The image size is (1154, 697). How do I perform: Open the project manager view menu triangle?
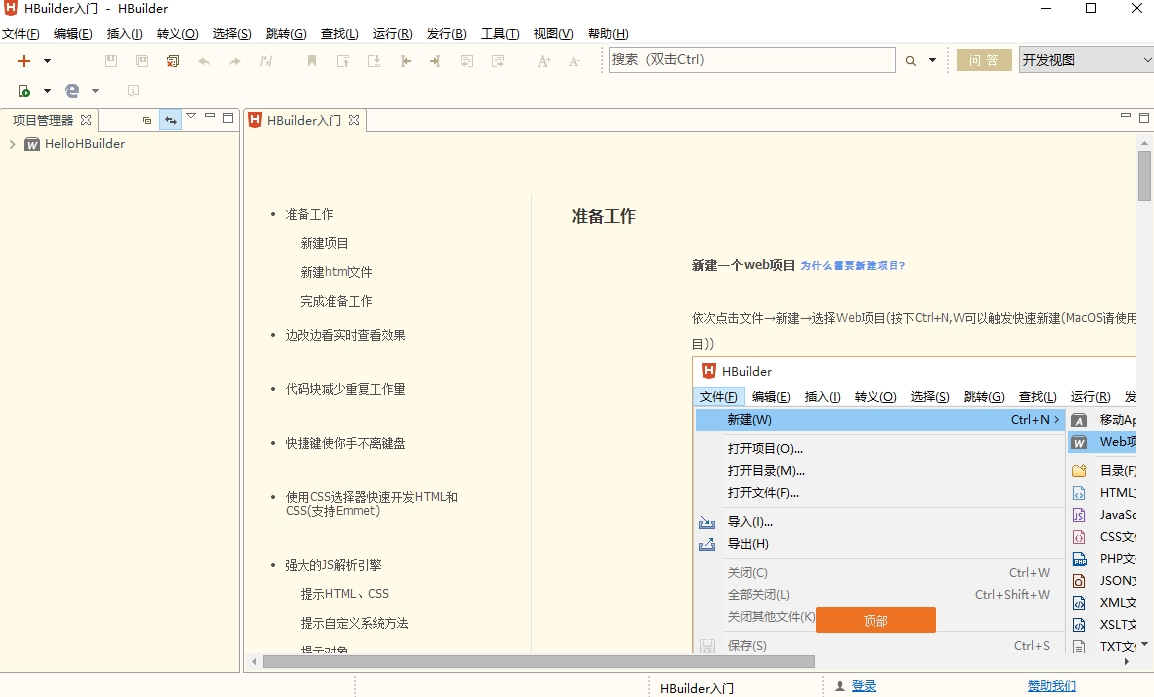(x=191, y=116)
